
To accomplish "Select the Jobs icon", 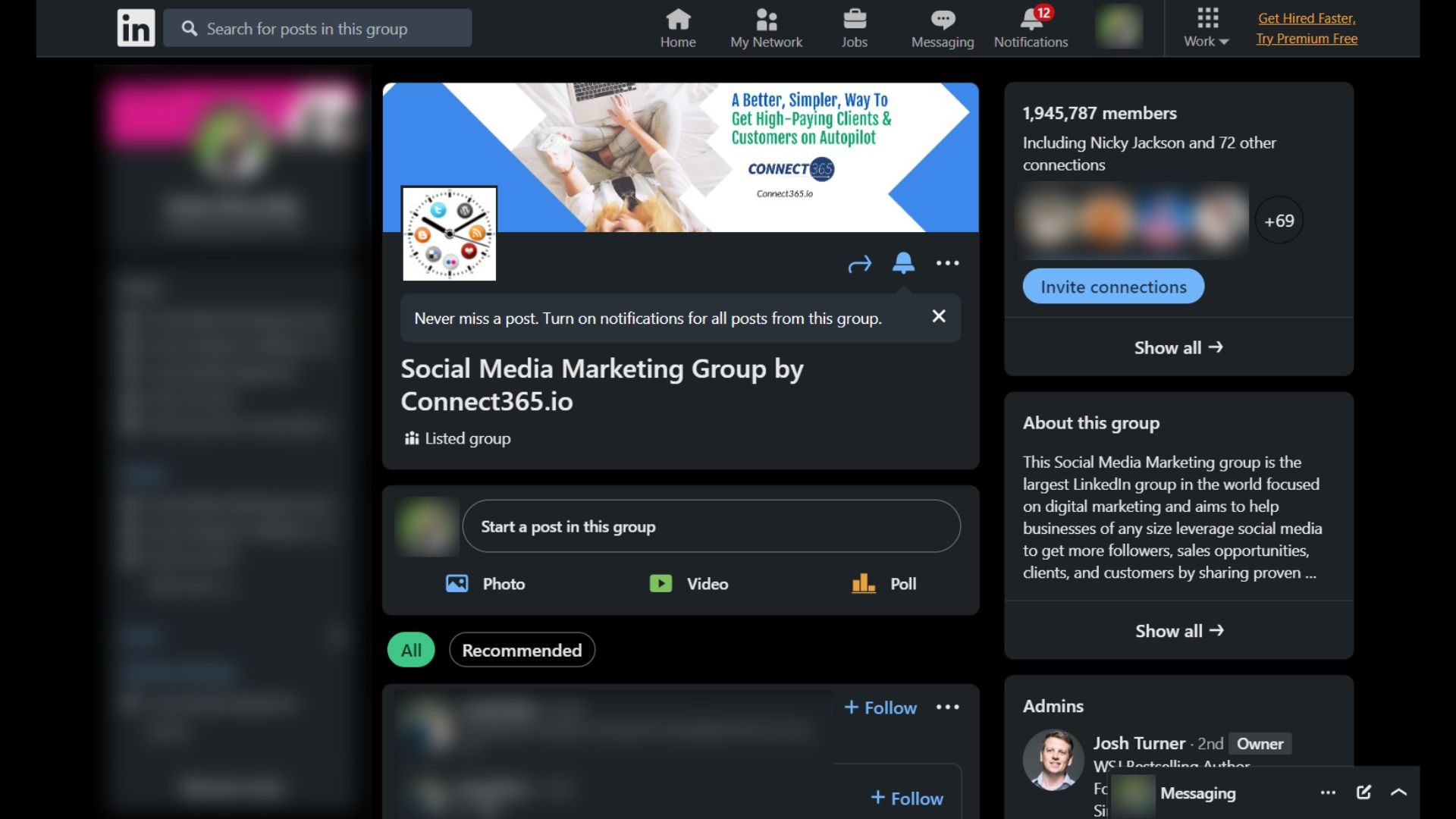I will click(x=854, y=28).
